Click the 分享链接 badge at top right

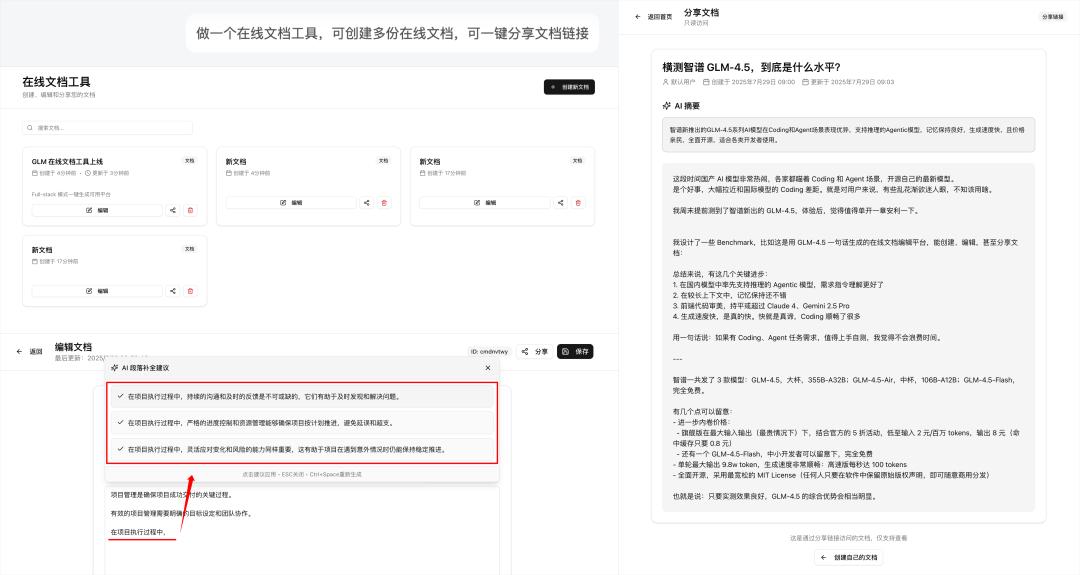tap(1053, 17)
